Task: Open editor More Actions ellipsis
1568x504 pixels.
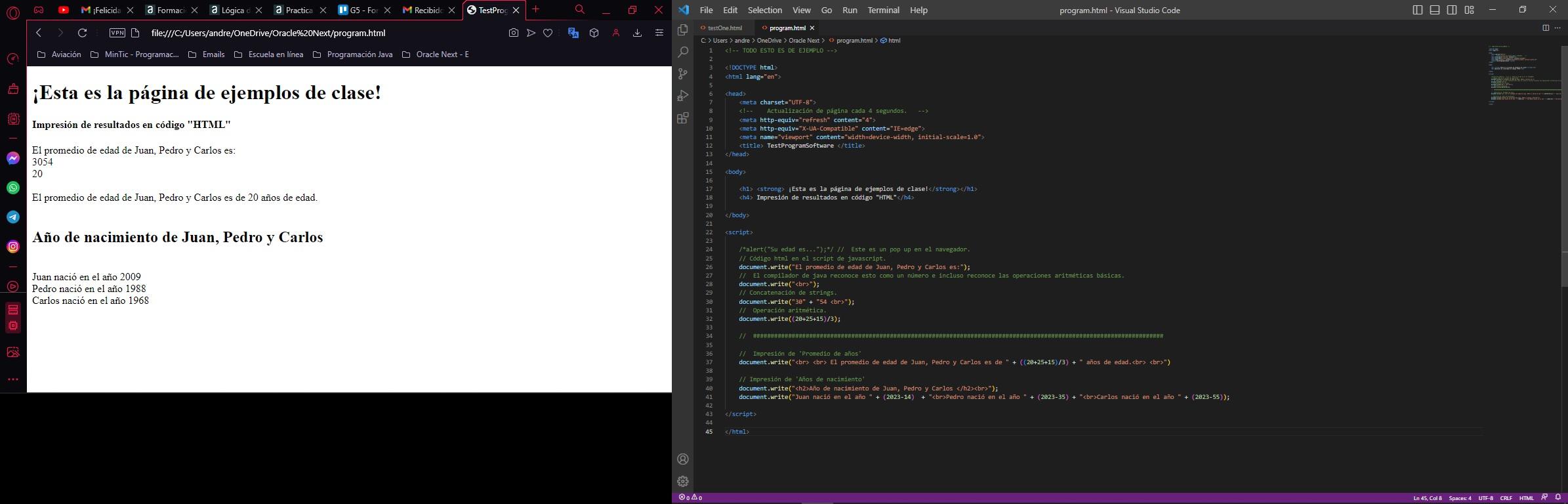Action: (x=1558, y=28)
